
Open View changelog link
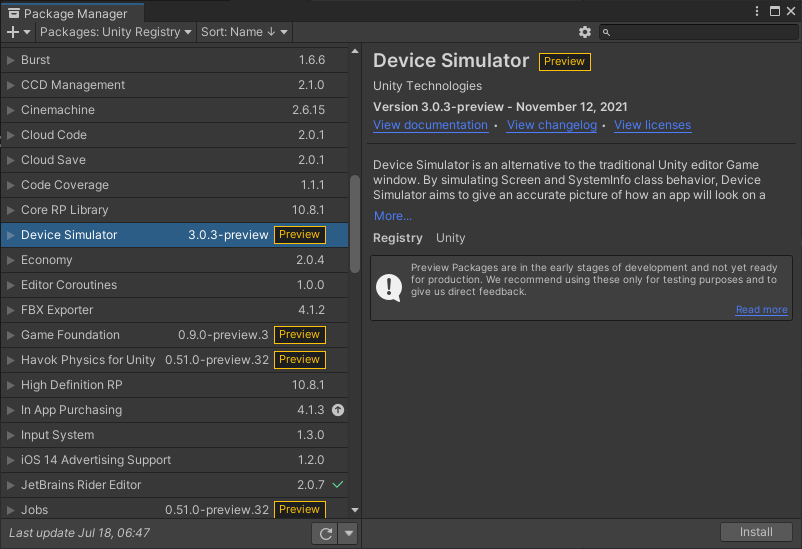coord(551,125)
